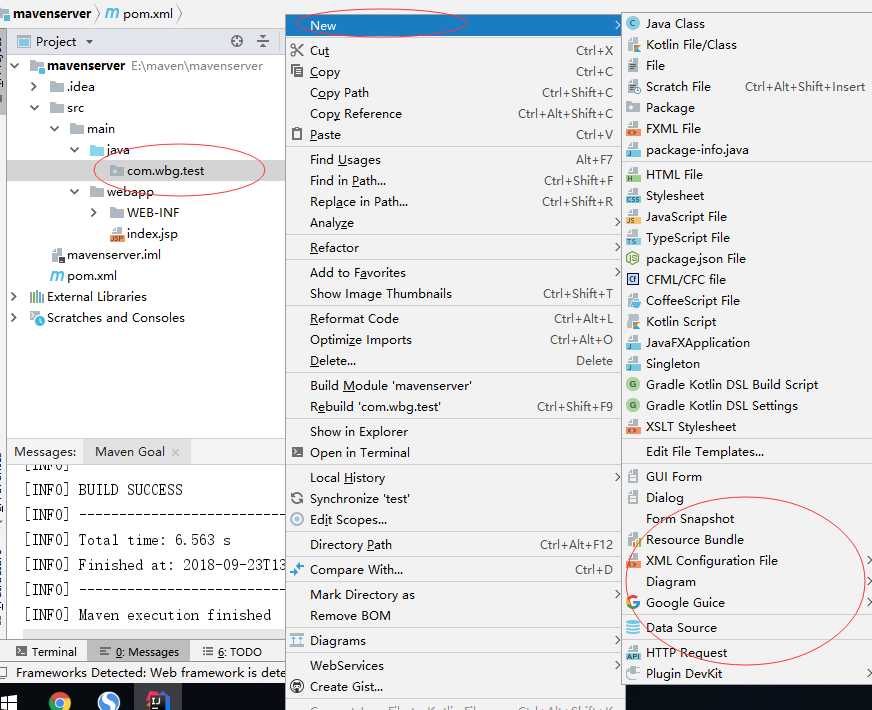This screenshot has width=872, height=710.
Task: Choose Open in Terminal
Action: (x=454, y=453)
